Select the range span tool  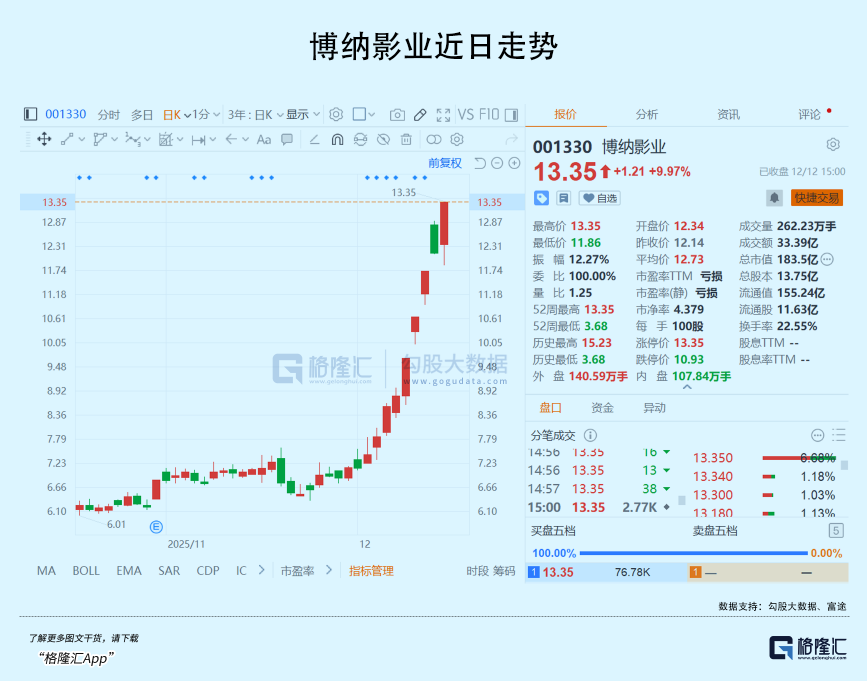coord(198,140)
